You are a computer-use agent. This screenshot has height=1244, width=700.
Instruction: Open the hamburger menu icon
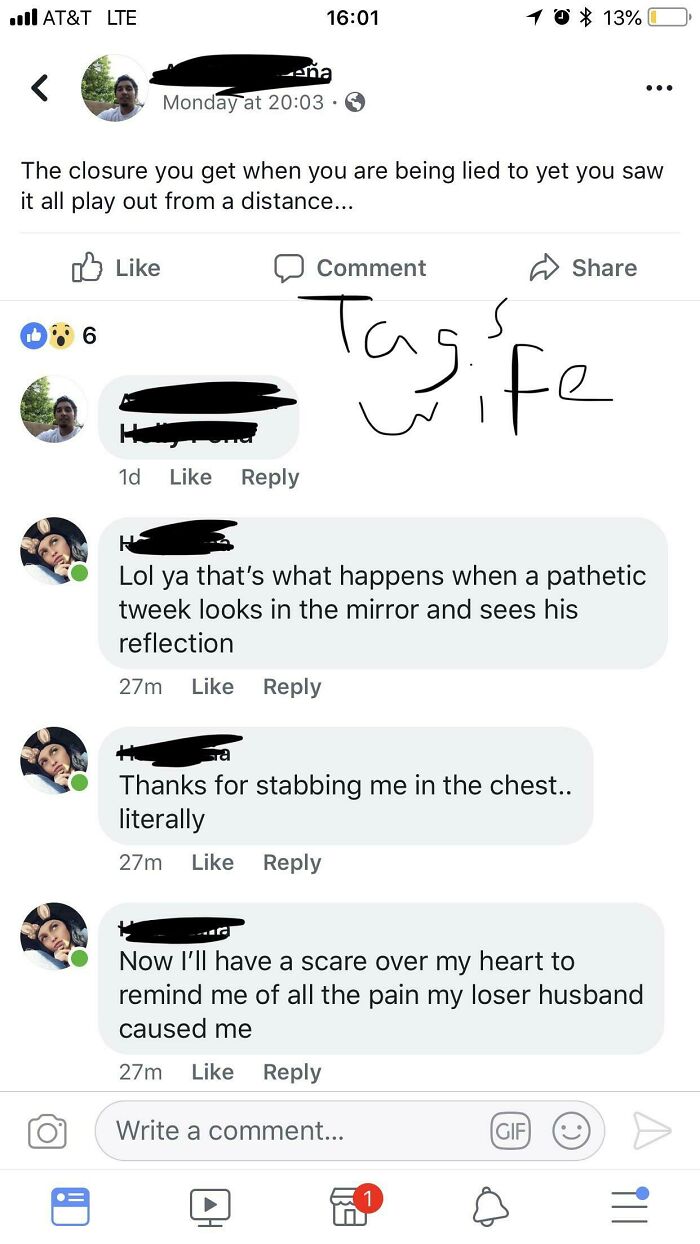click(x=629, y=1206)
